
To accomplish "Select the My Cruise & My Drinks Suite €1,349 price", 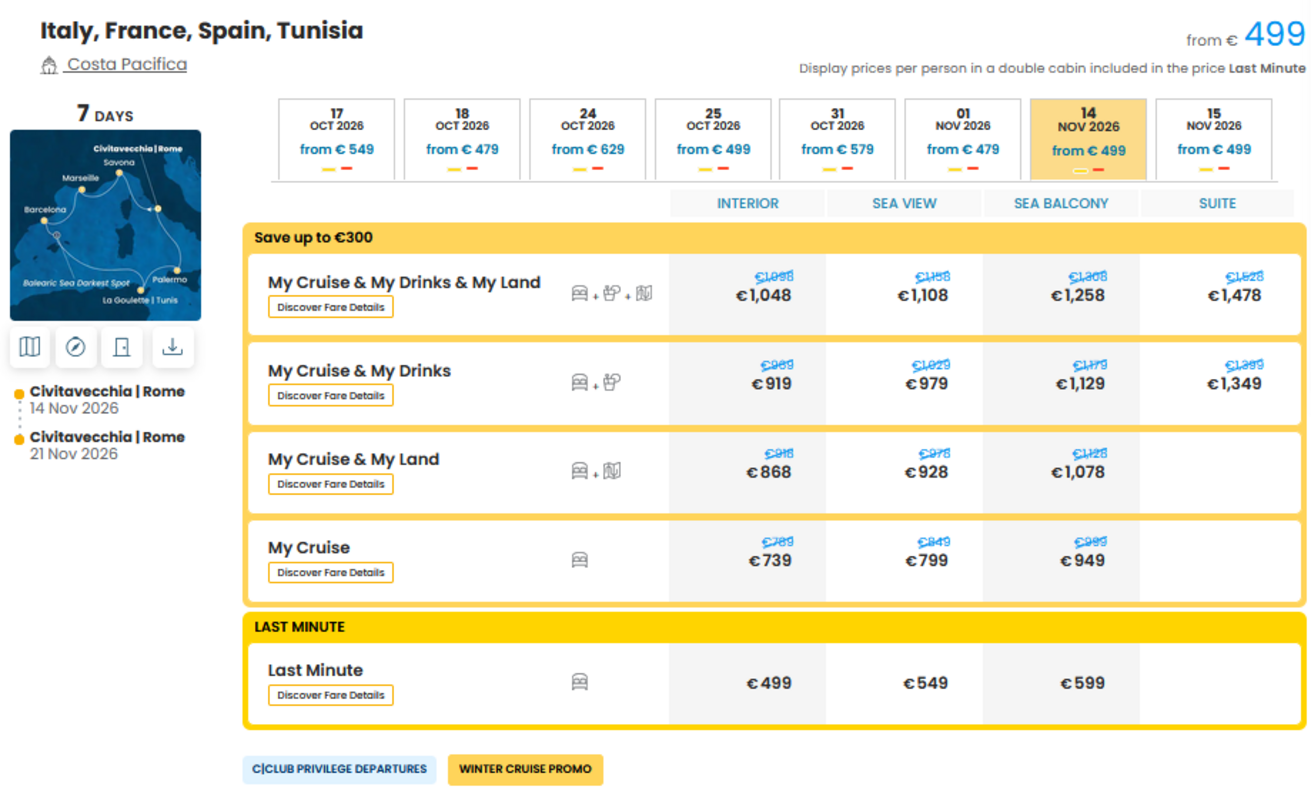I will pyautogui.click(x=1234, y=383).
